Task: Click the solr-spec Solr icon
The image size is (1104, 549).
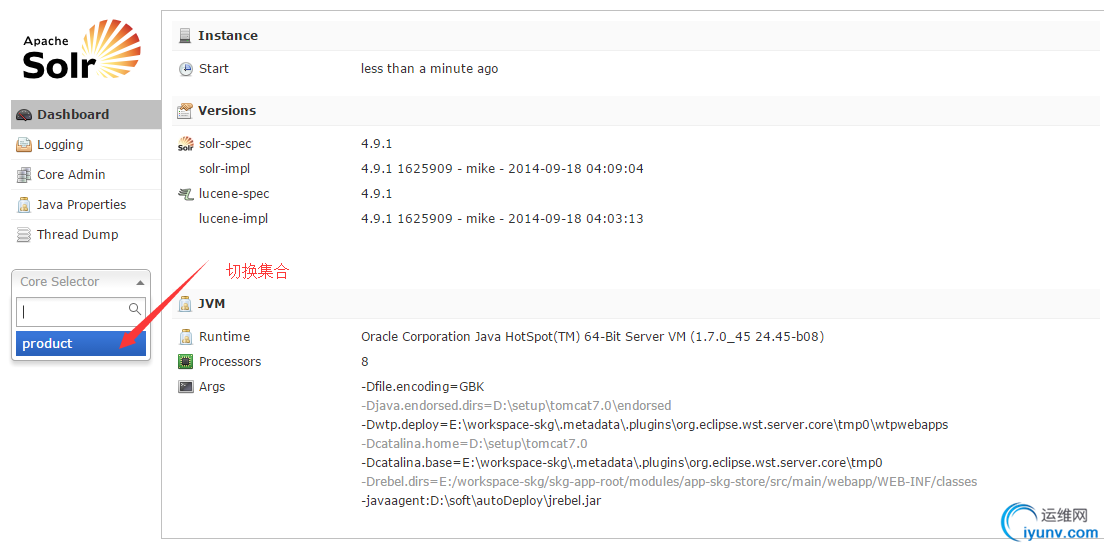Action: click(185, 144)
